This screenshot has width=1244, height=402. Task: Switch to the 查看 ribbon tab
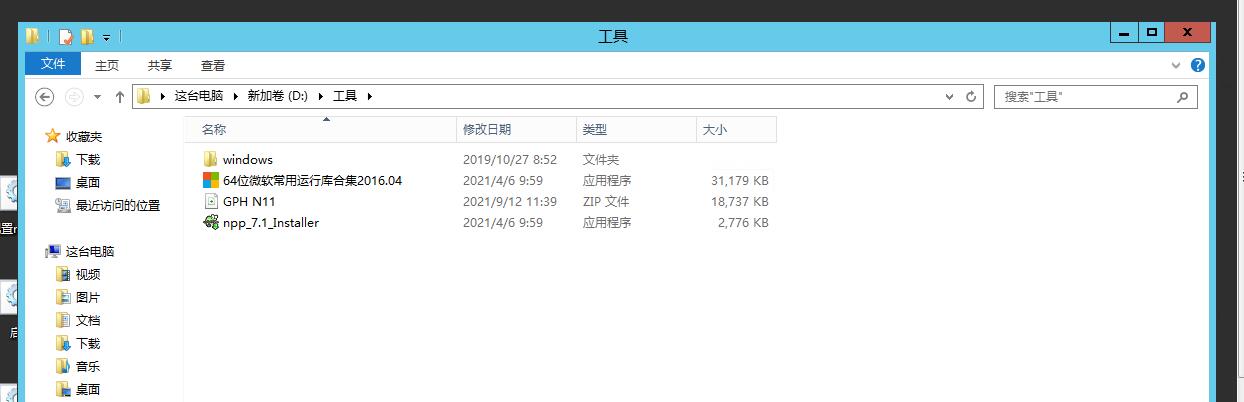point(213,65)
